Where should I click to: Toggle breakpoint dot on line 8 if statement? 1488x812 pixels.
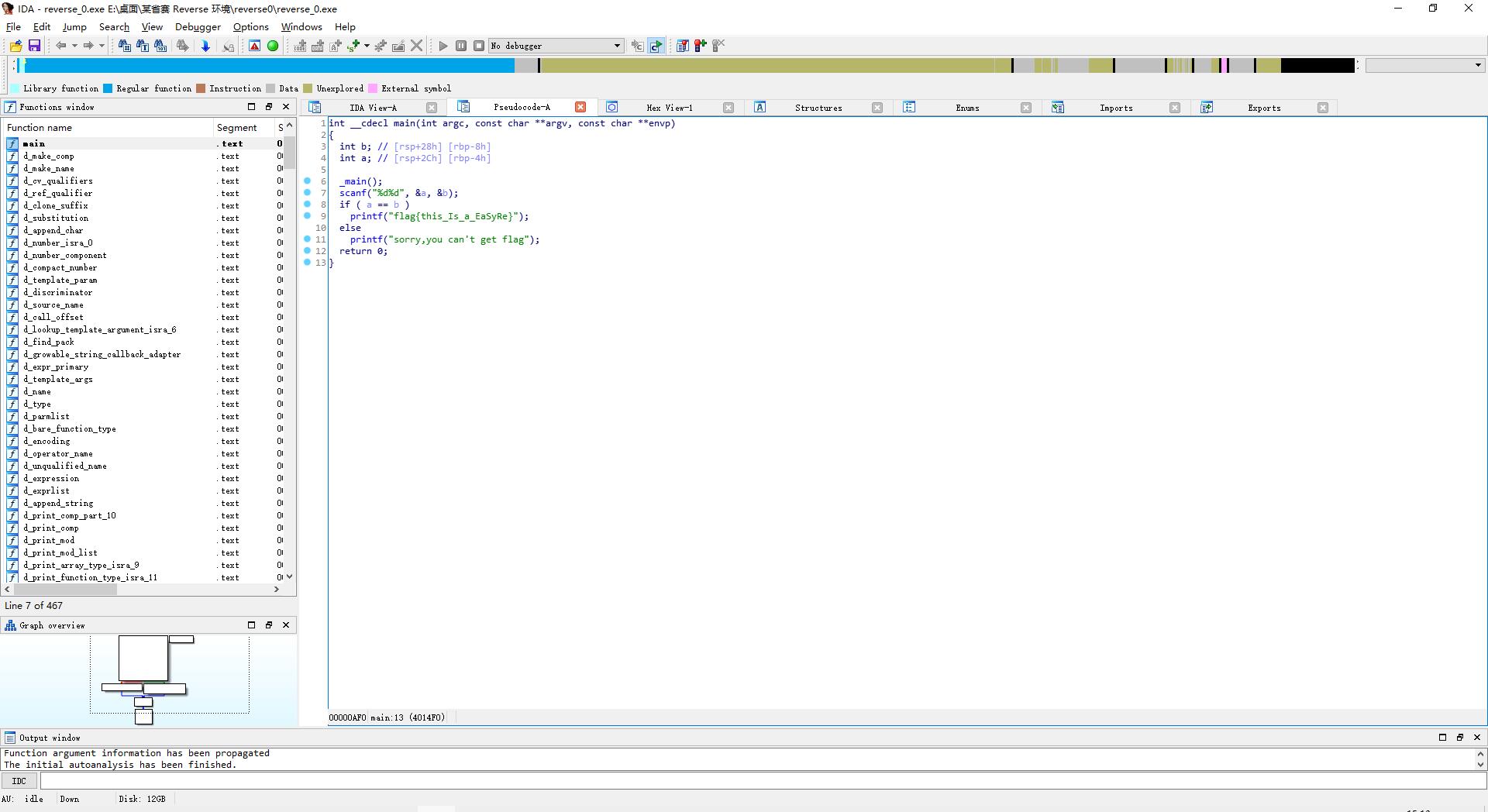308,205
